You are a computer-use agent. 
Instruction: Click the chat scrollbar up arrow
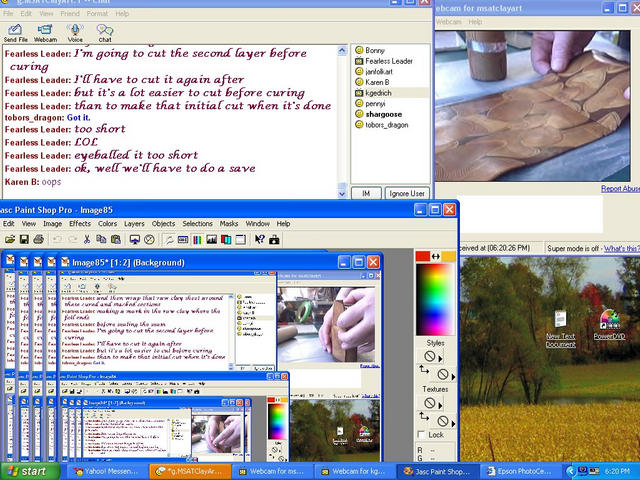(x=342, y=50)
